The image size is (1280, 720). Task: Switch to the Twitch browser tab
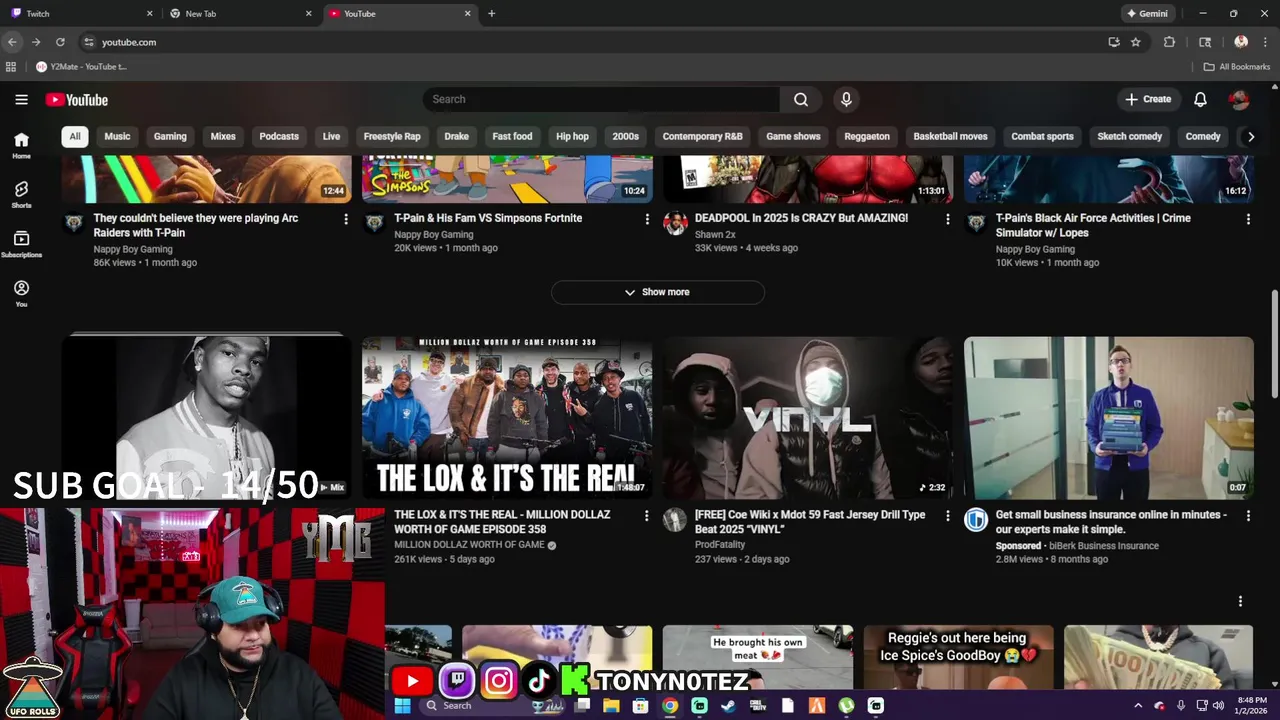[x=82, y=14]
